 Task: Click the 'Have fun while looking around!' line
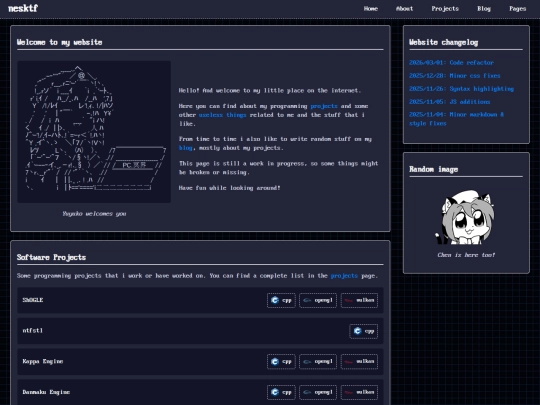click(x=229, y=188)
